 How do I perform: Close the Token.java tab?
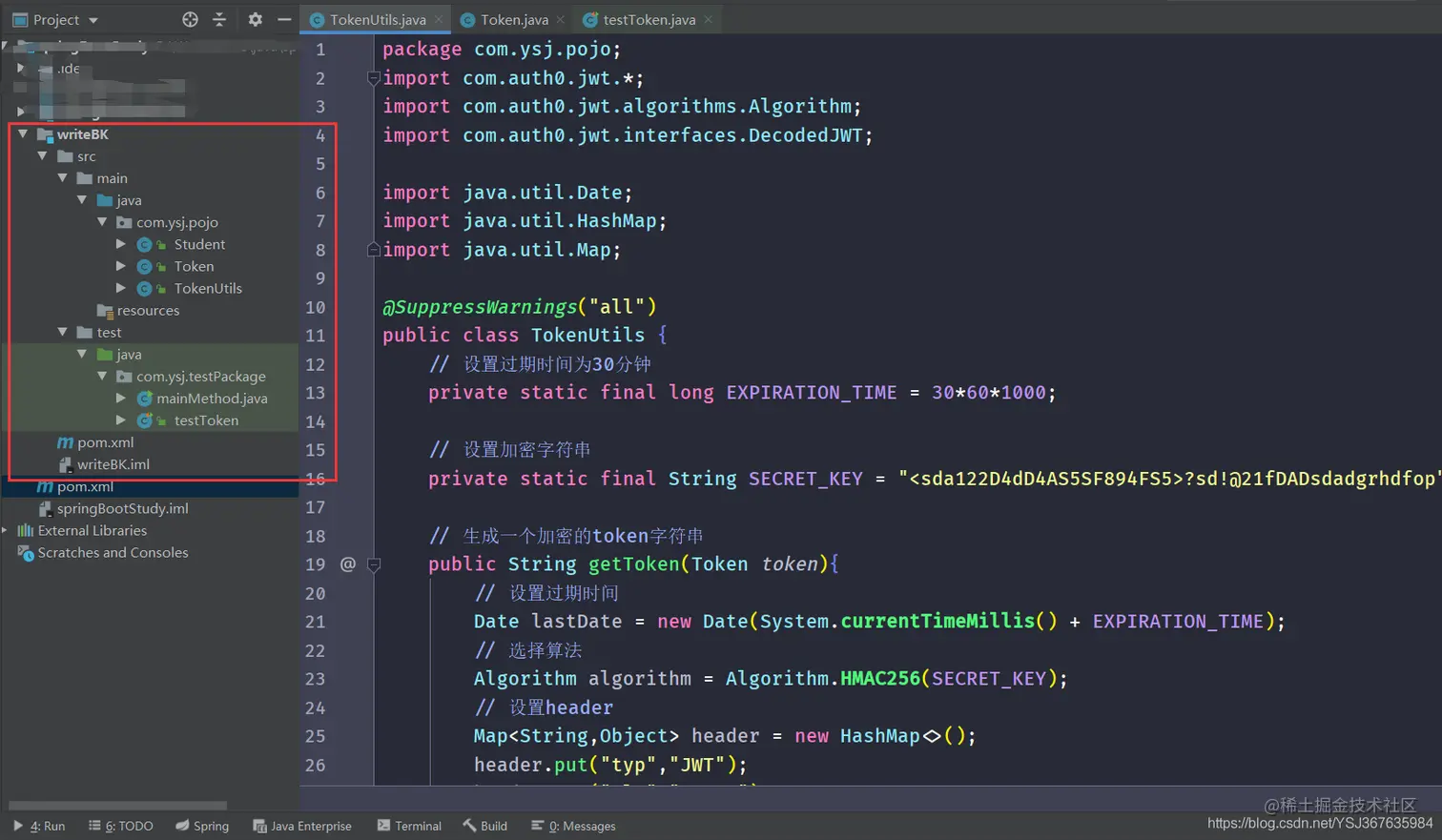pyautogui.click(x=561, y=19)
